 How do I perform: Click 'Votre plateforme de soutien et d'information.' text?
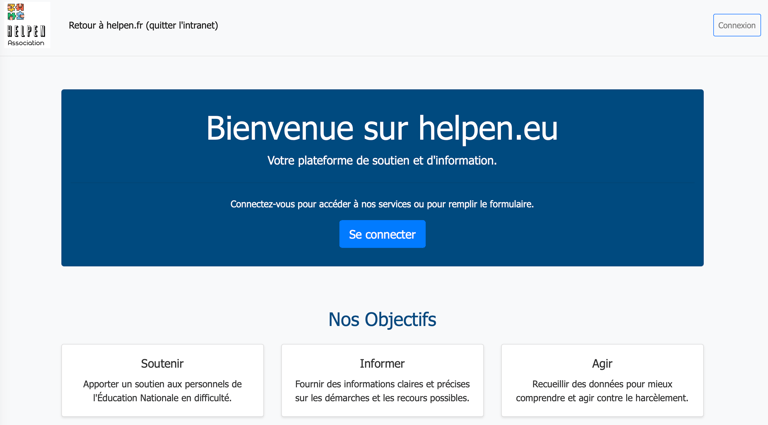click(x=382, y=161)
